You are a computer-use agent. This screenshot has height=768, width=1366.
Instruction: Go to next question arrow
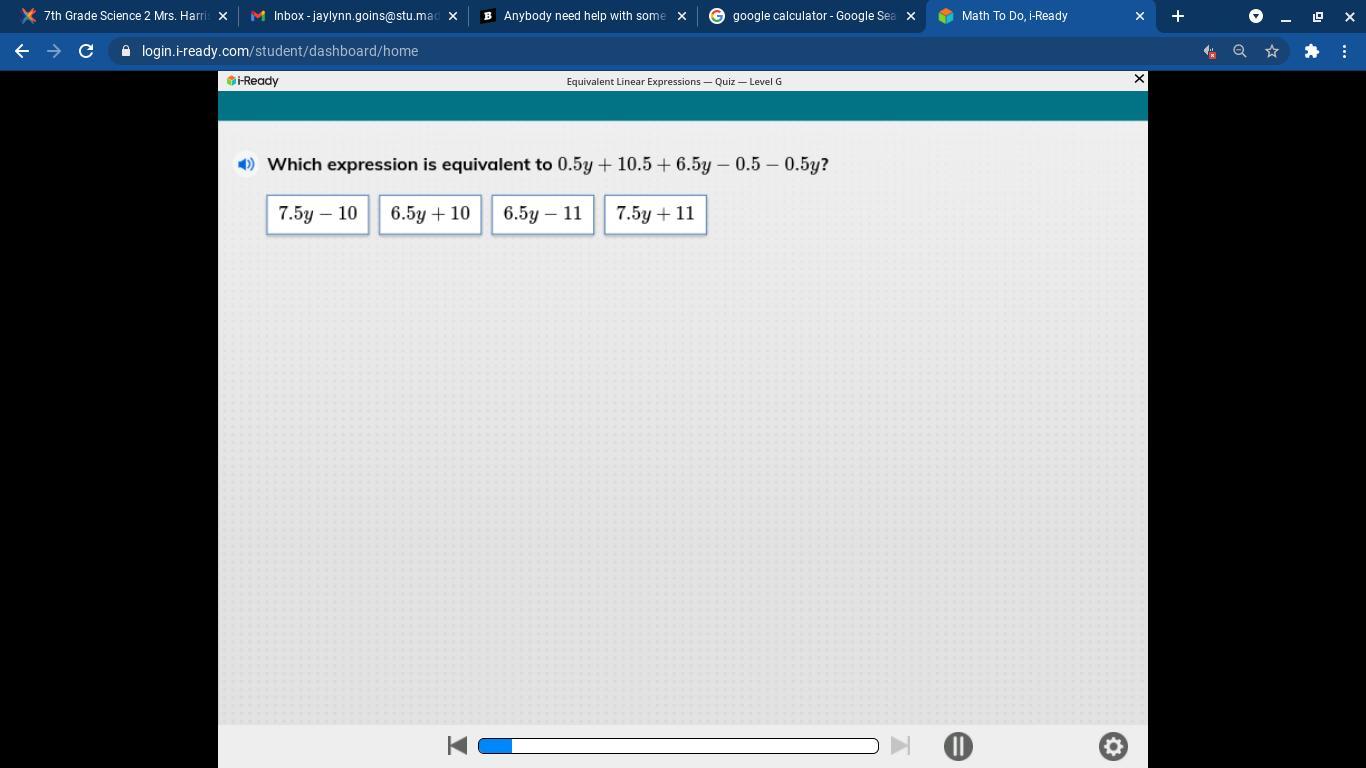(900, 745)
